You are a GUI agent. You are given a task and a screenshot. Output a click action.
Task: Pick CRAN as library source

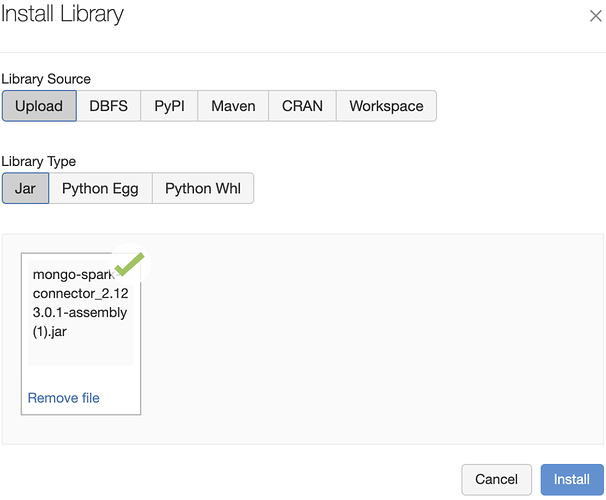tap(302, 106)
